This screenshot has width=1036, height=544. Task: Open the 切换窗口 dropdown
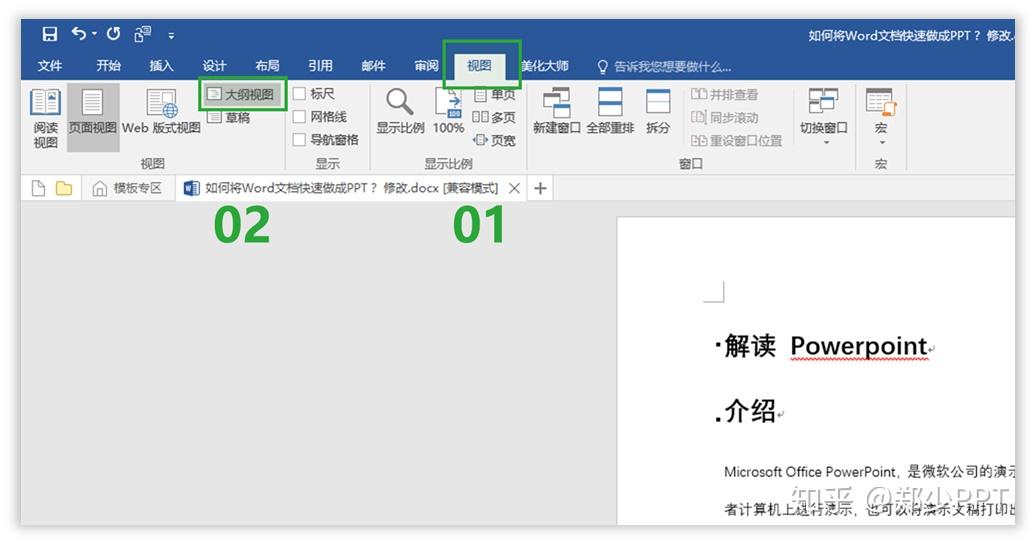pyautogui.click(x=823, y=116)
